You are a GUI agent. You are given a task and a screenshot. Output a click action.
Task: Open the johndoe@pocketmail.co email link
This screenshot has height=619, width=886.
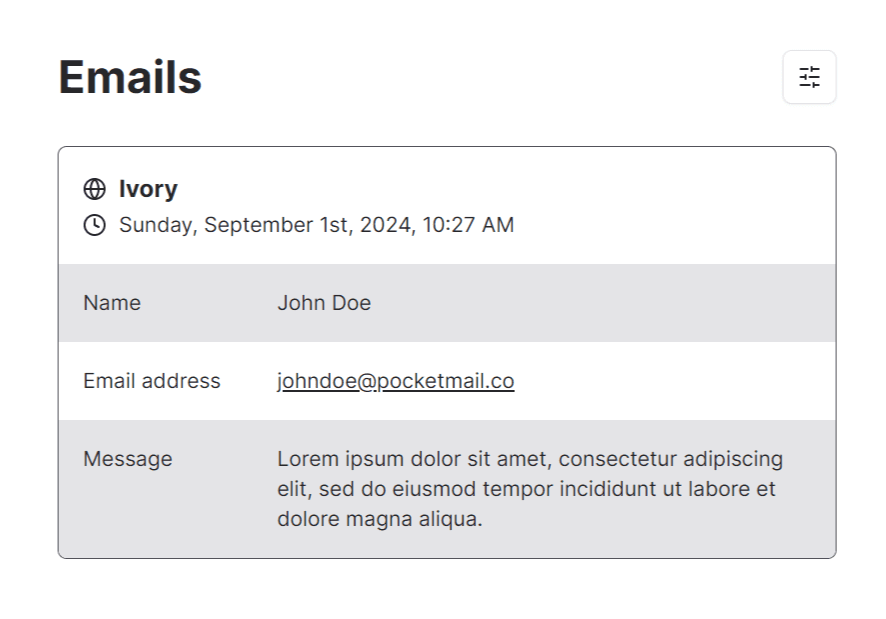[395, 381]
